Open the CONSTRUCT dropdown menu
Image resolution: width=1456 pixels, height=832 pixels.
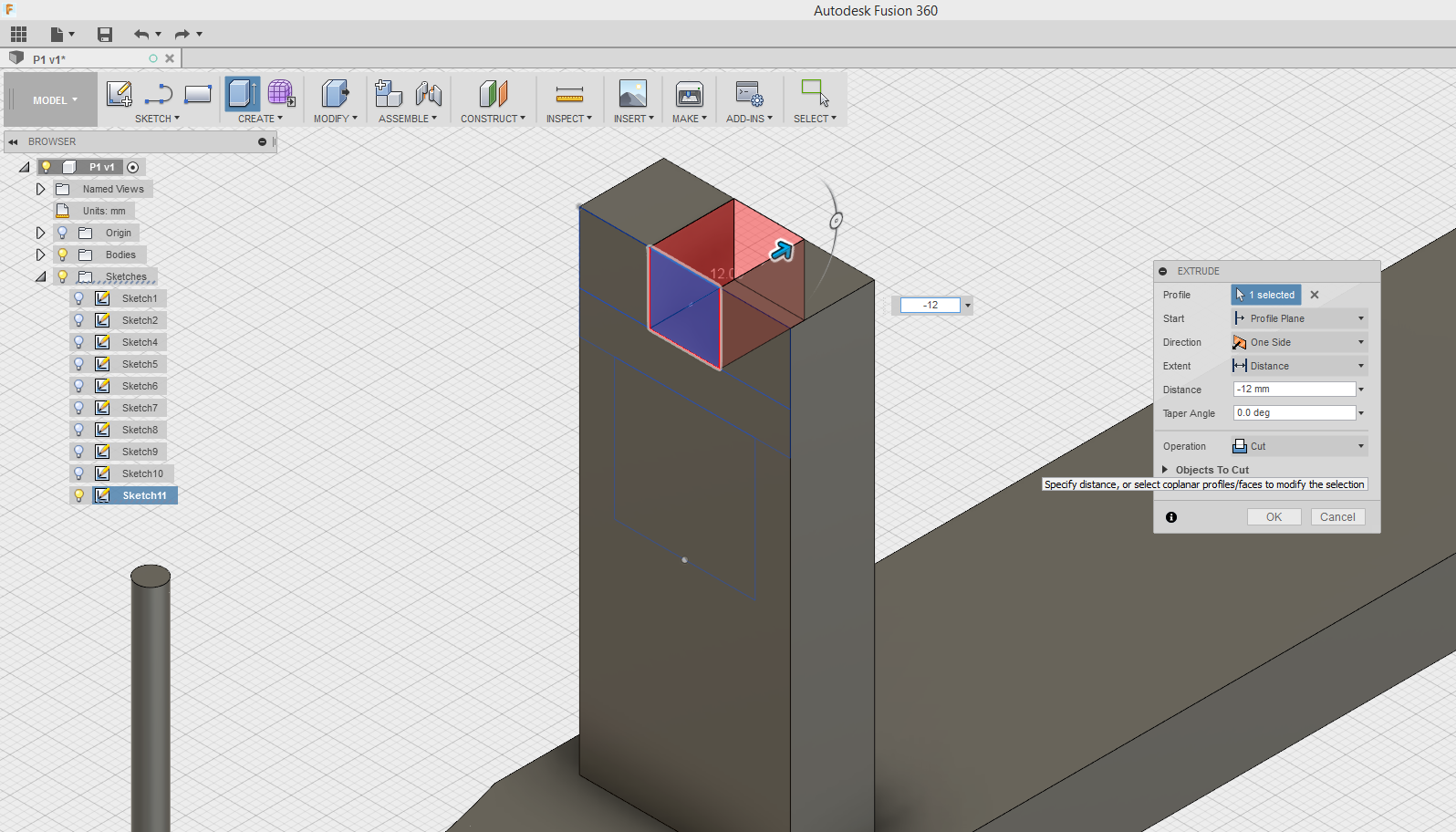(x=493, y=119)
